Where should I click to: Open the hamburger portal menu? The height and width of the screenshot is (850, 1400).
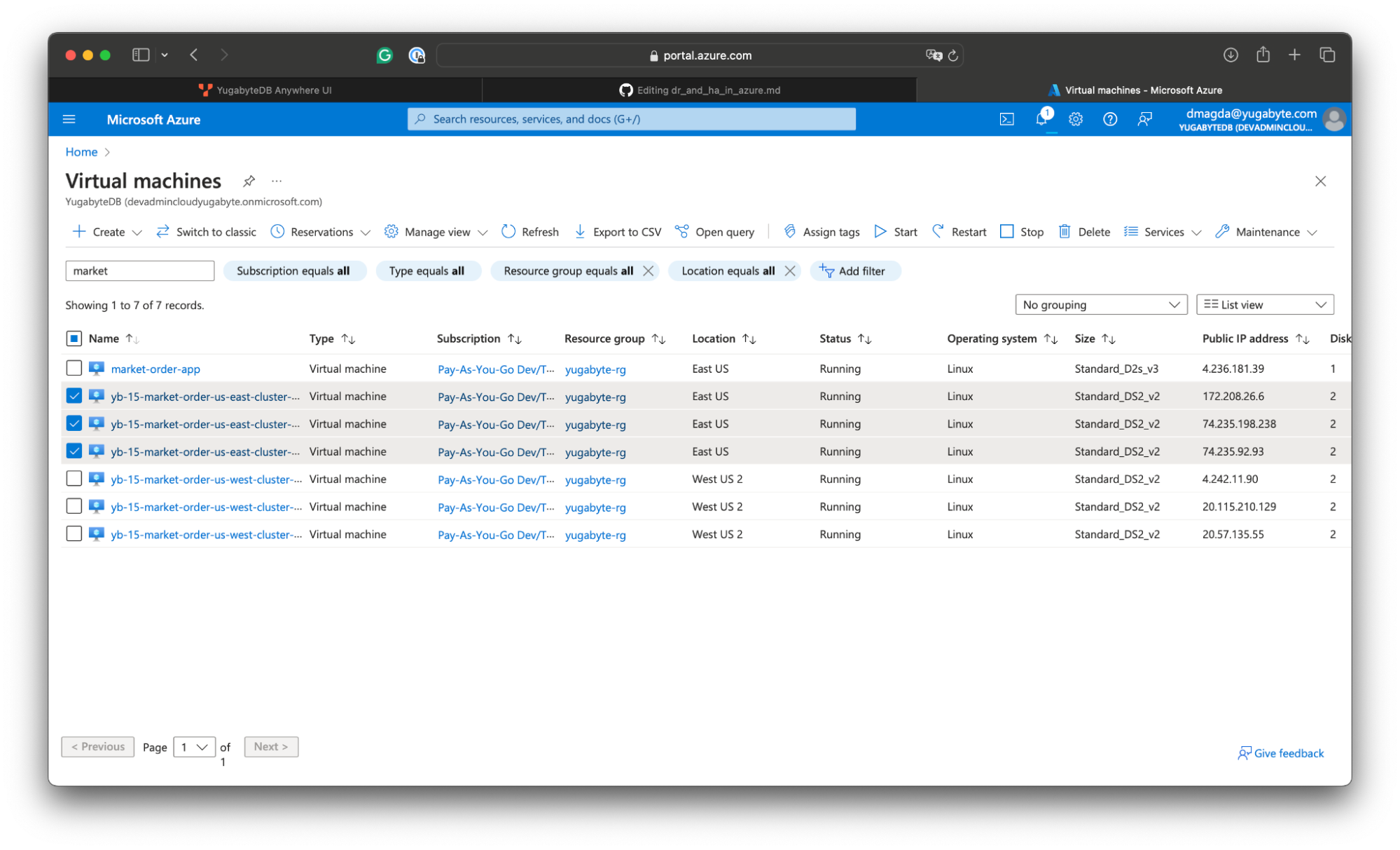(69, 119)
